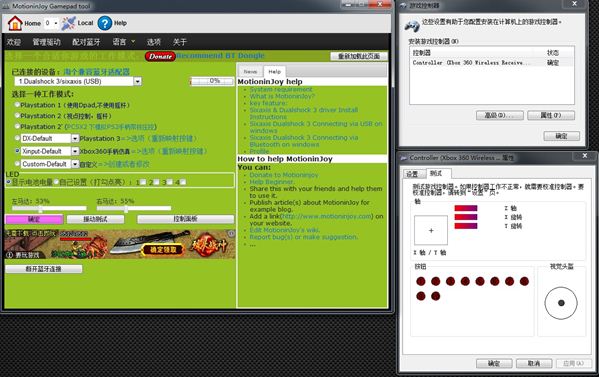Image resolution: width=599 pixels, height=377 pixels.
Task: Expand the Dualshock 3/sixaxis (USB) device dropdown
Action: pyautogui.click(x=138, y=81)
